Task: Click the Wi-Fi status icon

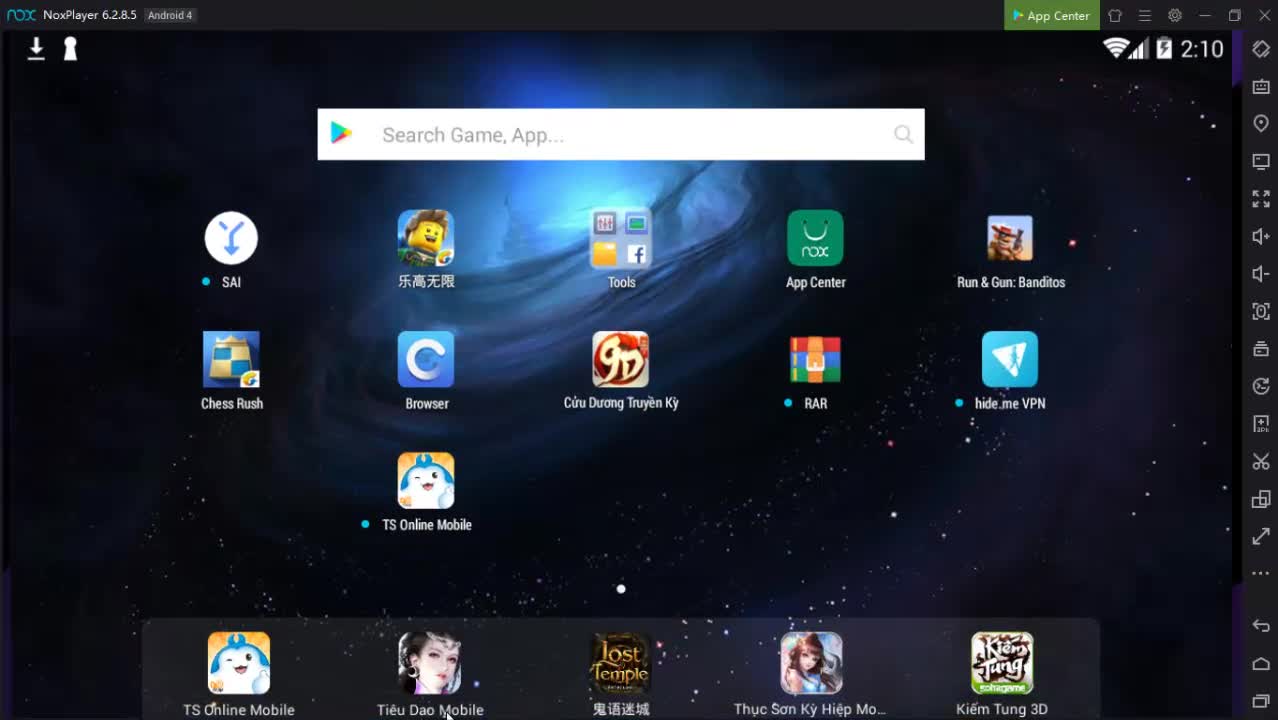Action: [x=1116, y=48]
